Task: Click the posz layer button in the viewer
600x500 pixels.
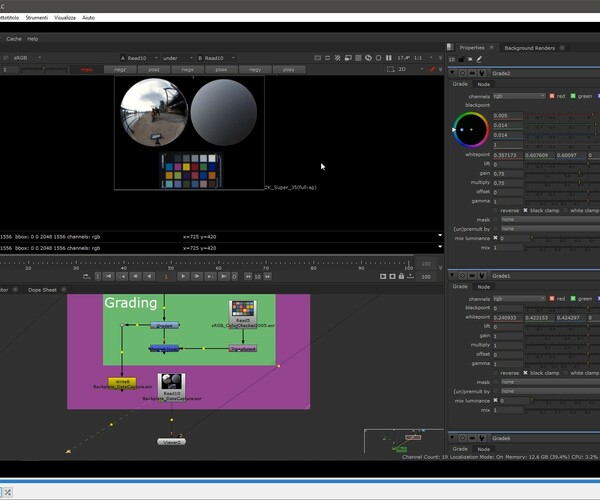Action: point(154,70)
